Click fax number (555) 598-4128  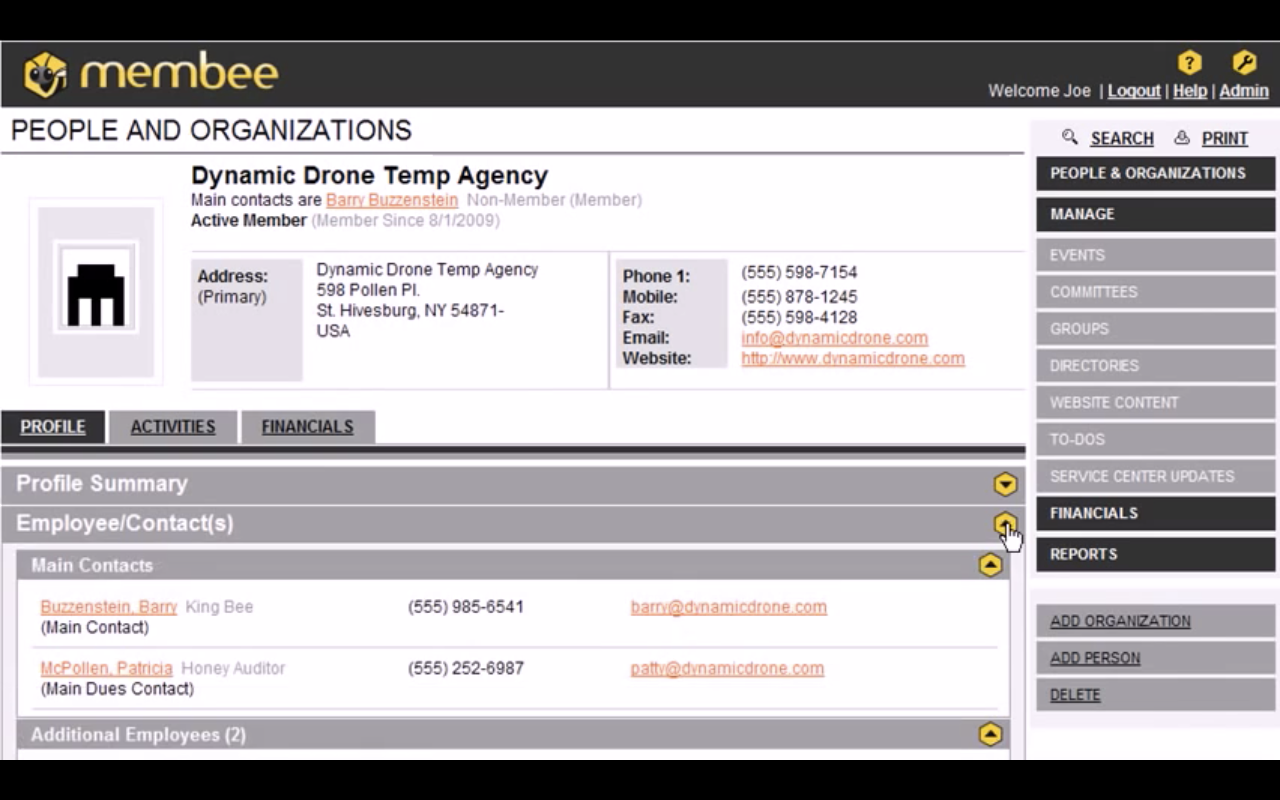pyautogui.click(x=799, y=317)
